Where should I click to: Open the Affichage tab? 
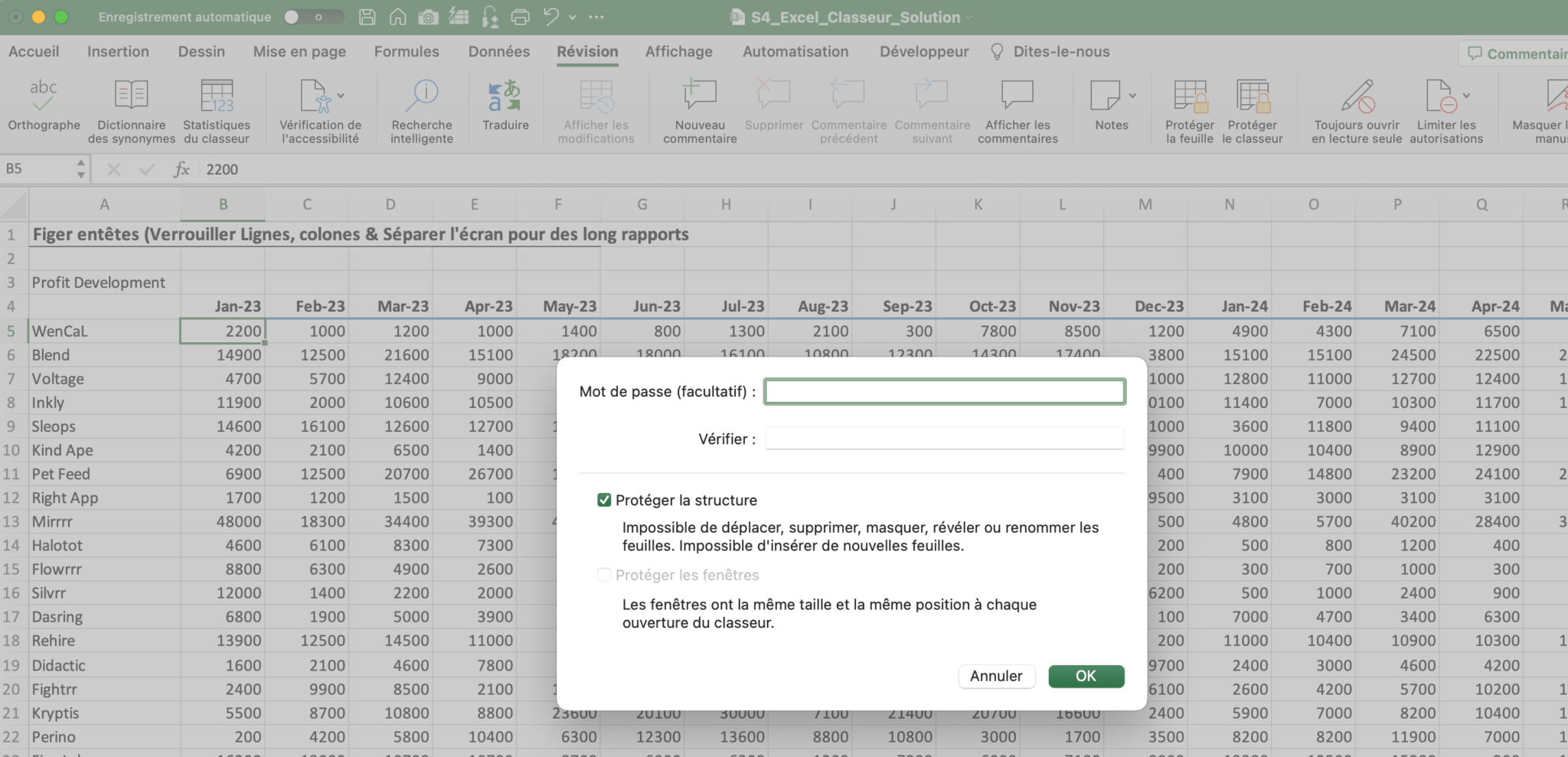coord(678,51)
